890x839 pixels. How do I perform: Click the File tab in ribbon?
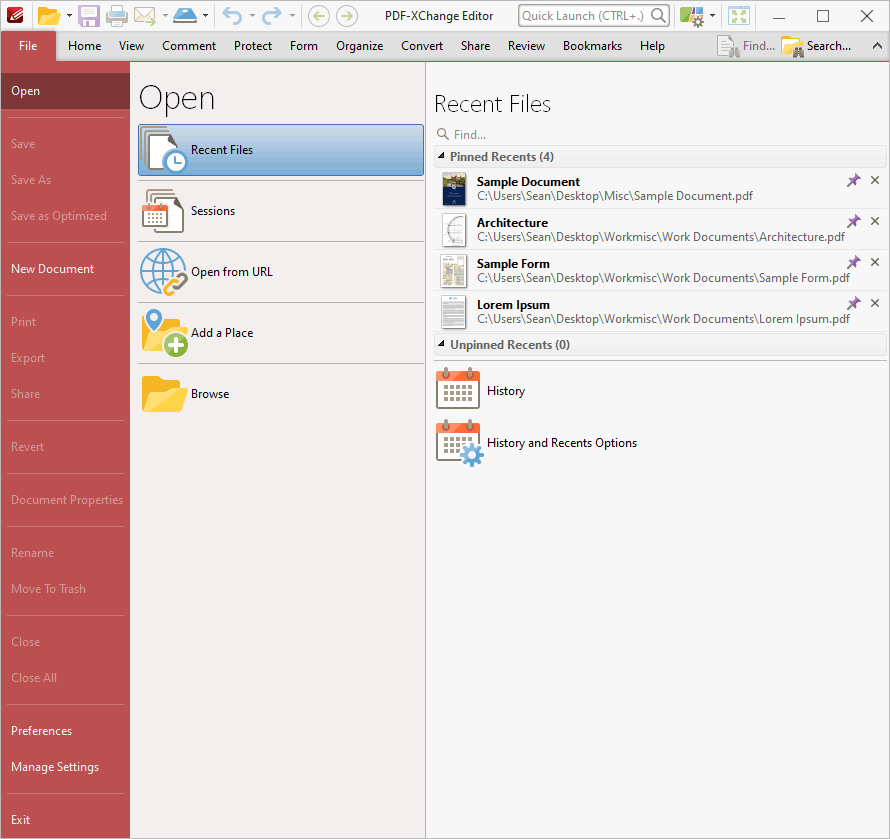(28, 46)
